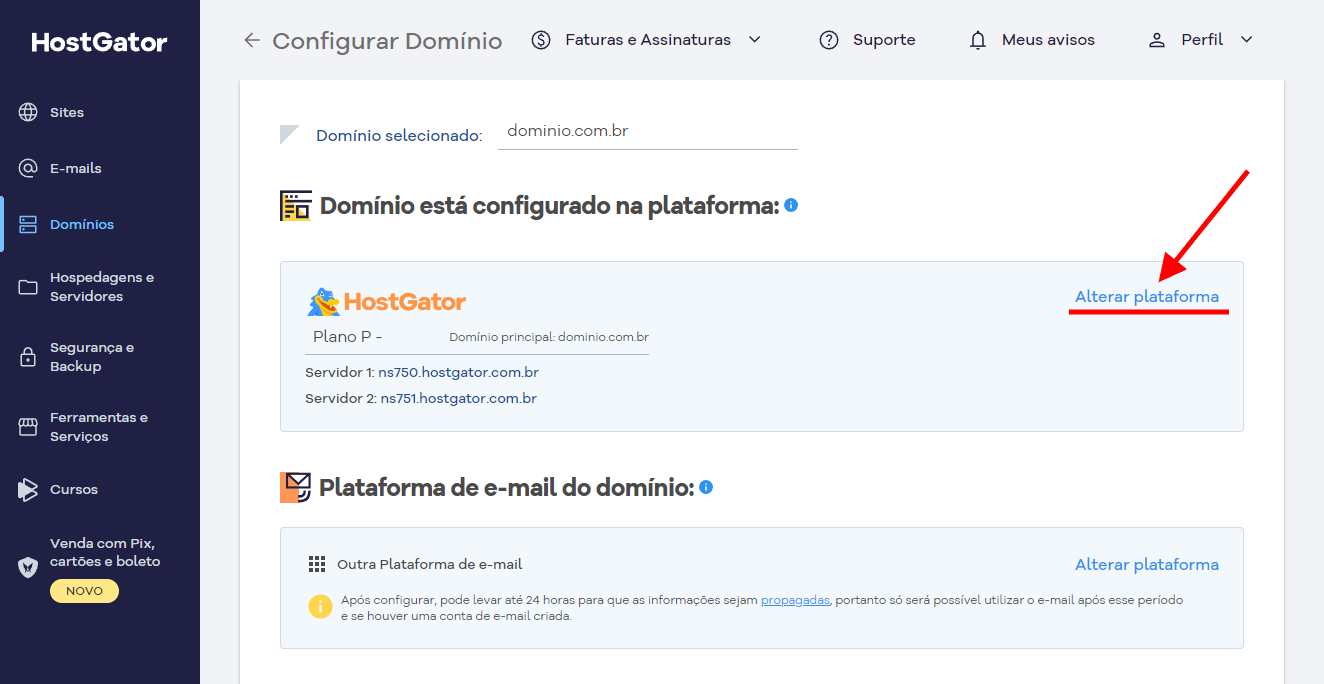Click Servidor 1 ns750.hostgator.com.br text
Image resolution: width=1324 pixels, height=684 pixels.
pyautogui.click(x=422, y=373)
